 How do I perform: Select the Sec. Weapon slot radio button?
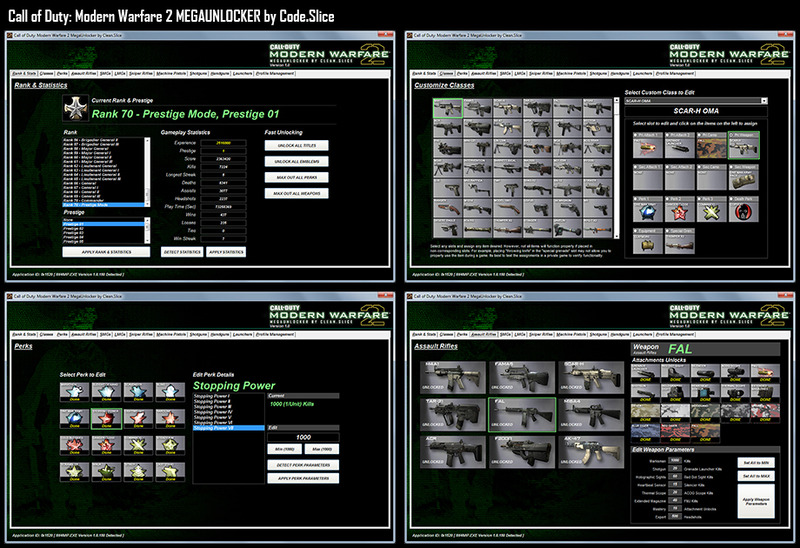coord(731,167)
